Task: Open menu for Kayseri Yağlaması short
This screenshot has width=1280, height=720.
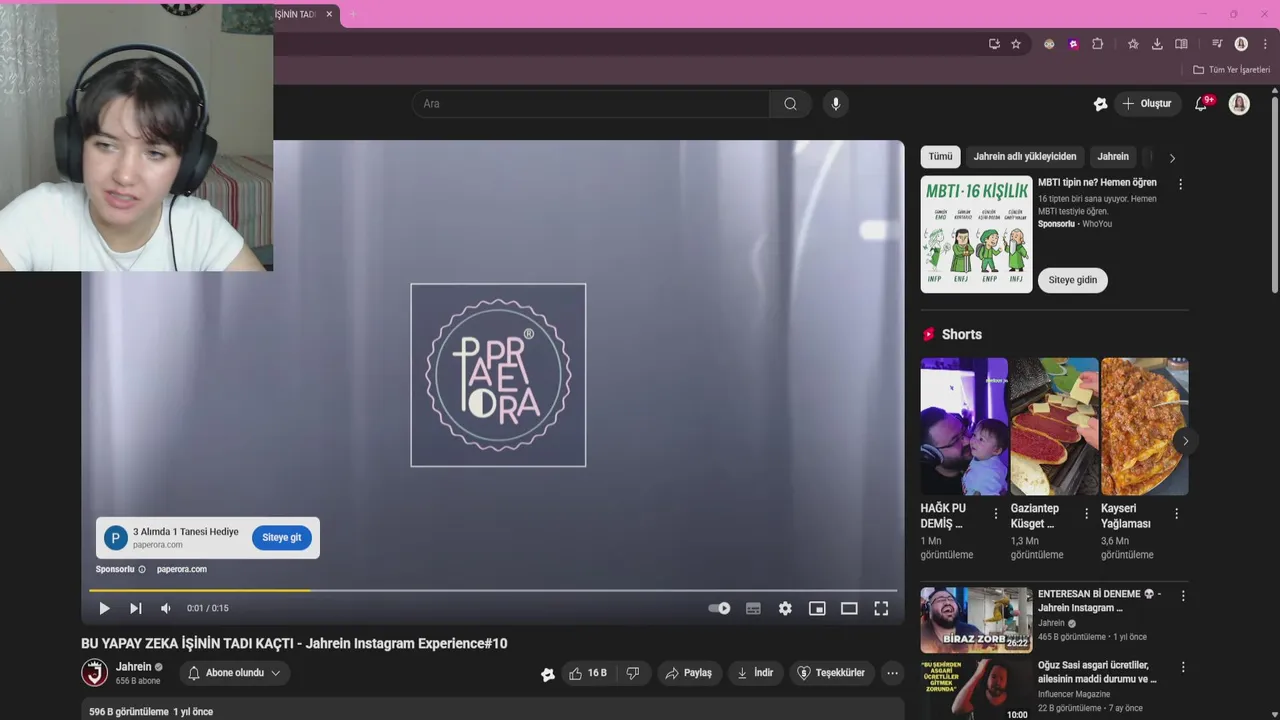Action: coord(1176,513)
